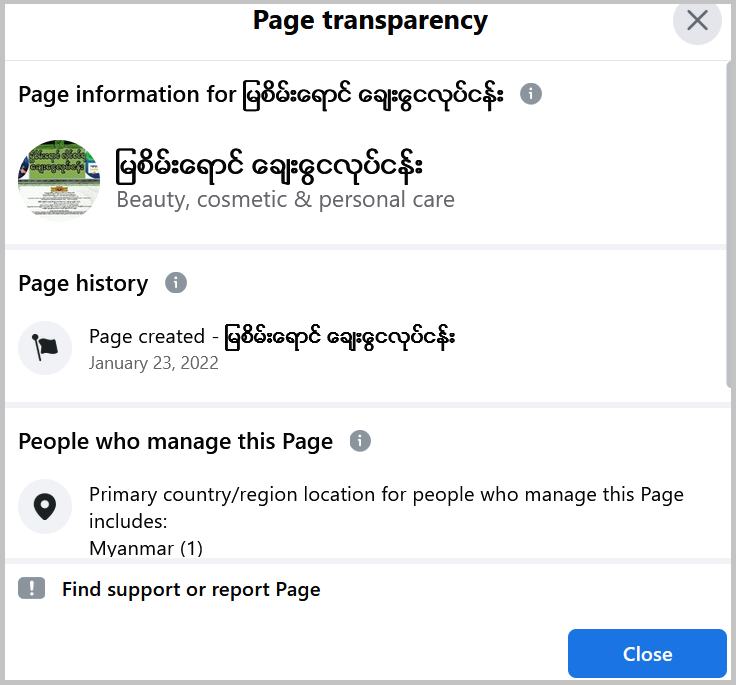
Task: Open info icon beside Page information heading
Action: [x=531, y=94]
